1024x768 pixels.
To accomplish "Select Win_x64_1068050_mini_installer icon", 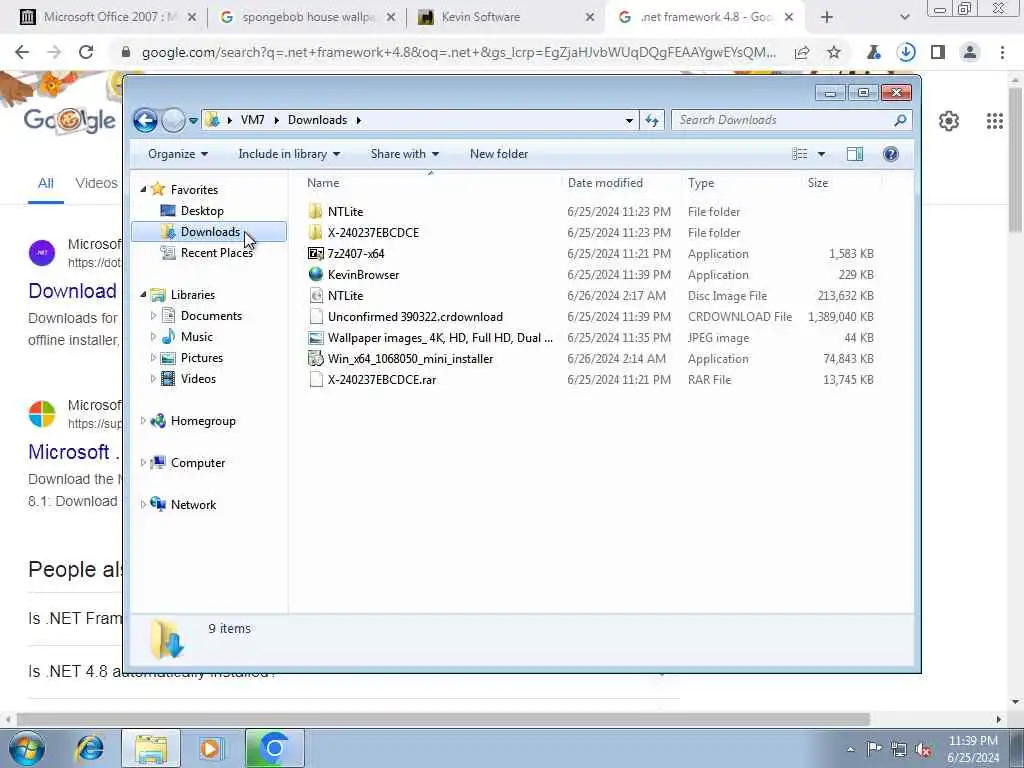I will 316,359.
